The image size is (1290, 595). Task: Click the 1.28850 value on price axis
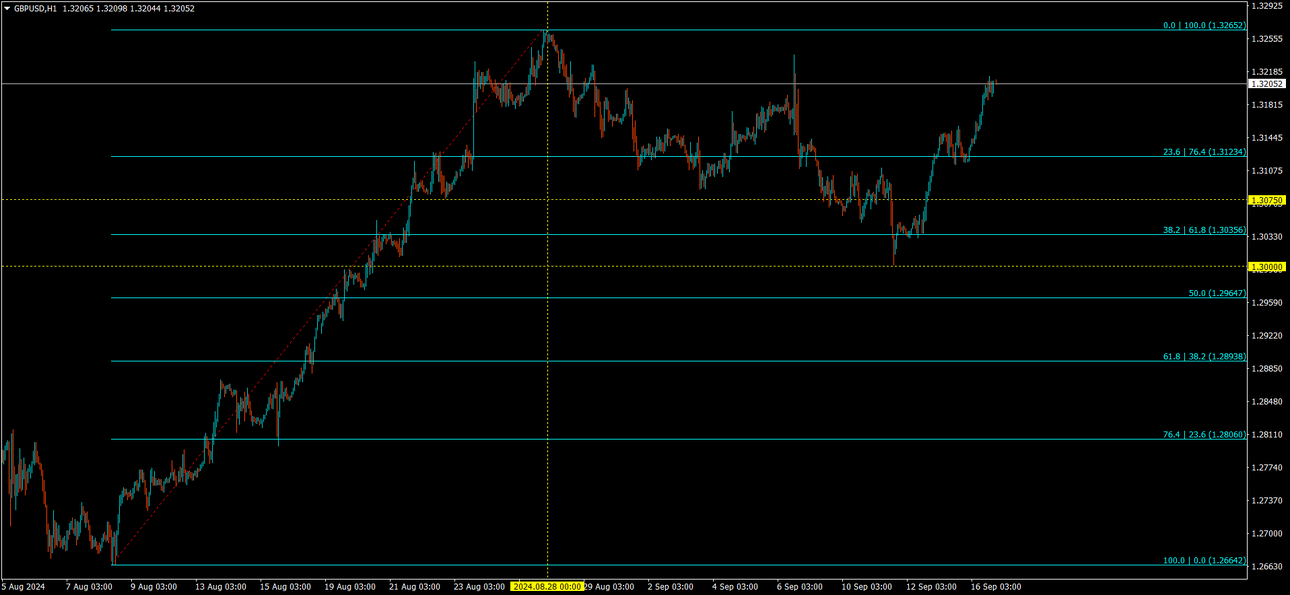point(1267,369)
